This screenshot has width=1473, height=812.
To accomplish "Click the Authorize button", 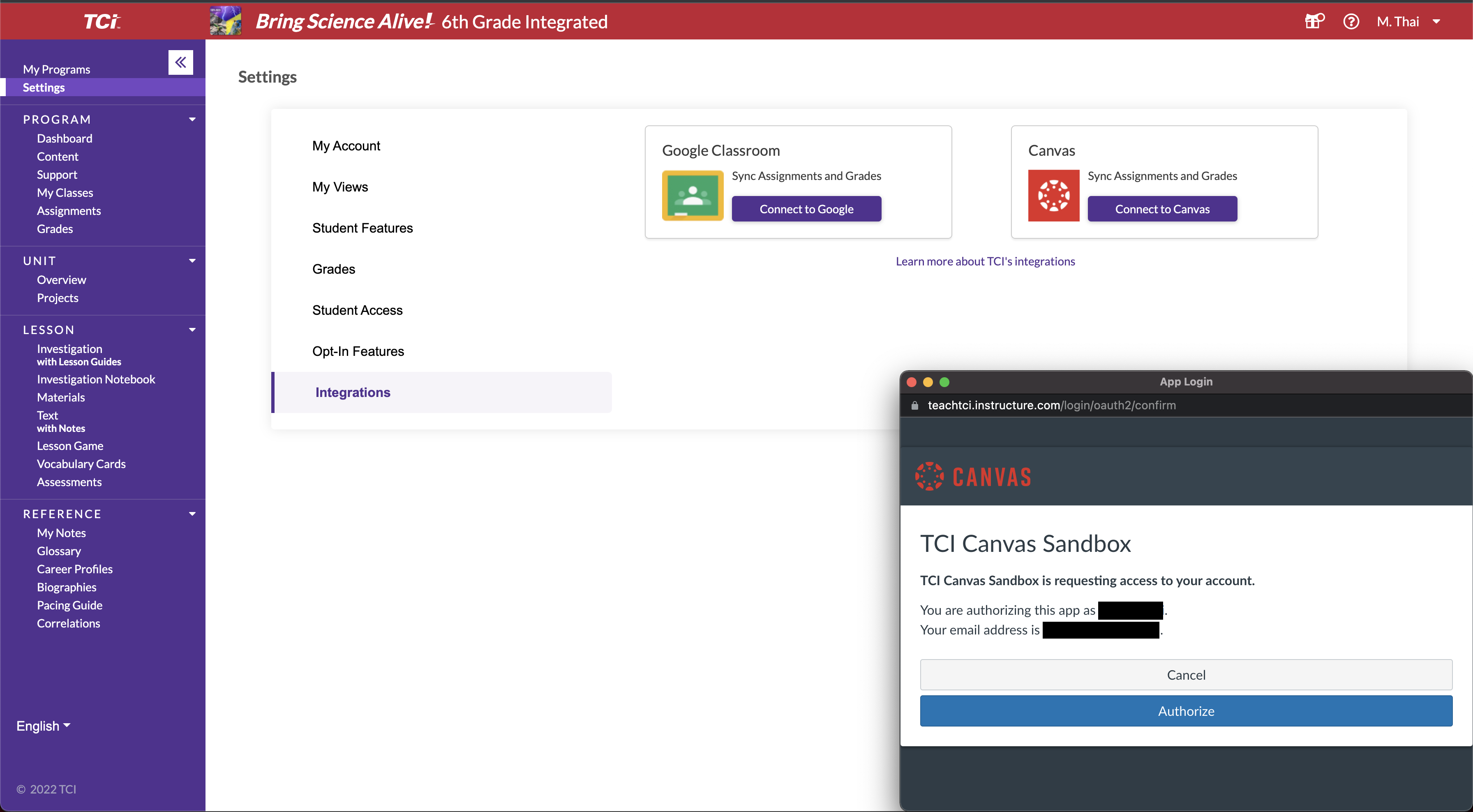I will click(1185, 711).
